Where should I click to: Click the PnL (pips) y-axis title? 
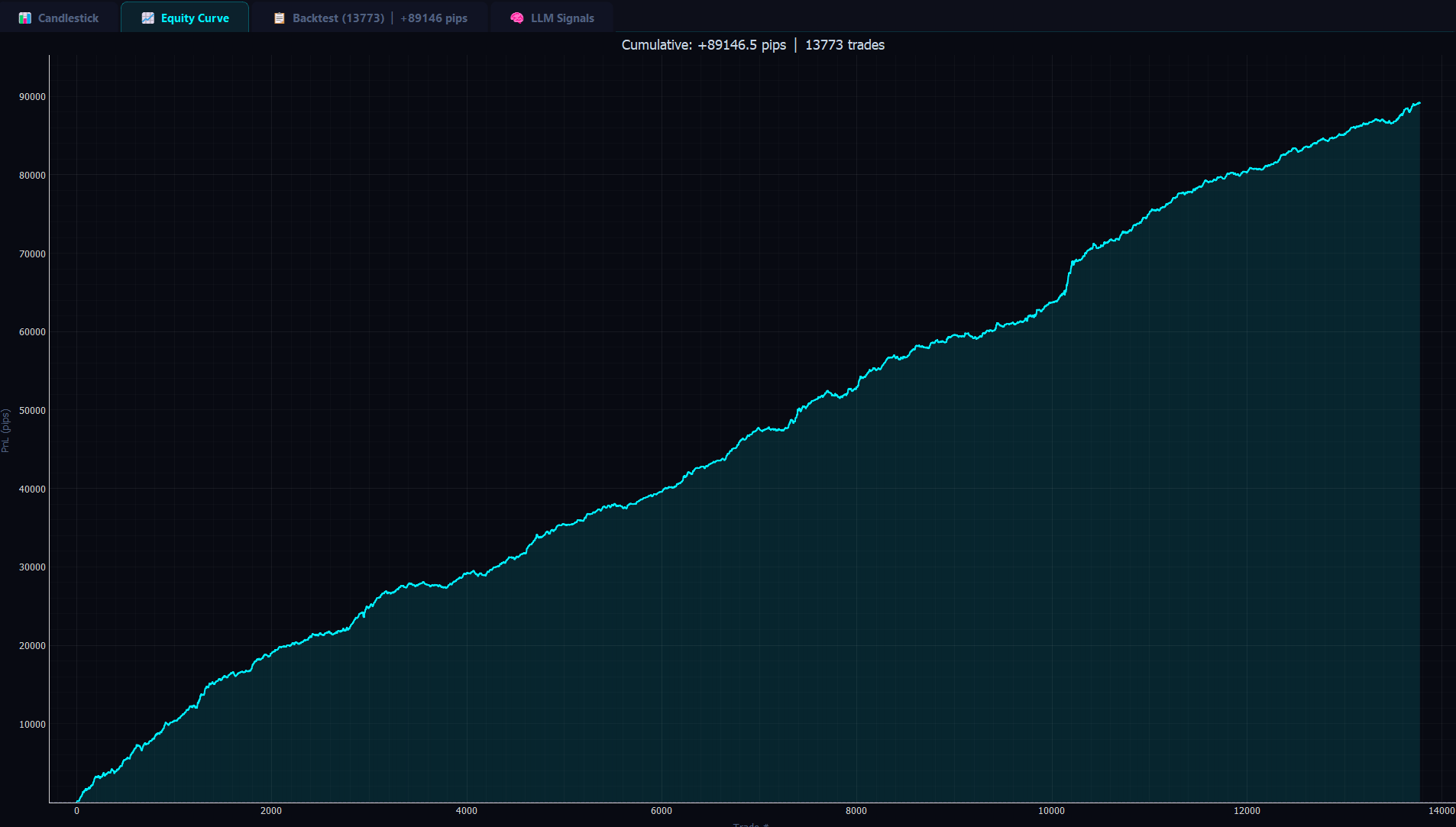pos(6,431)
